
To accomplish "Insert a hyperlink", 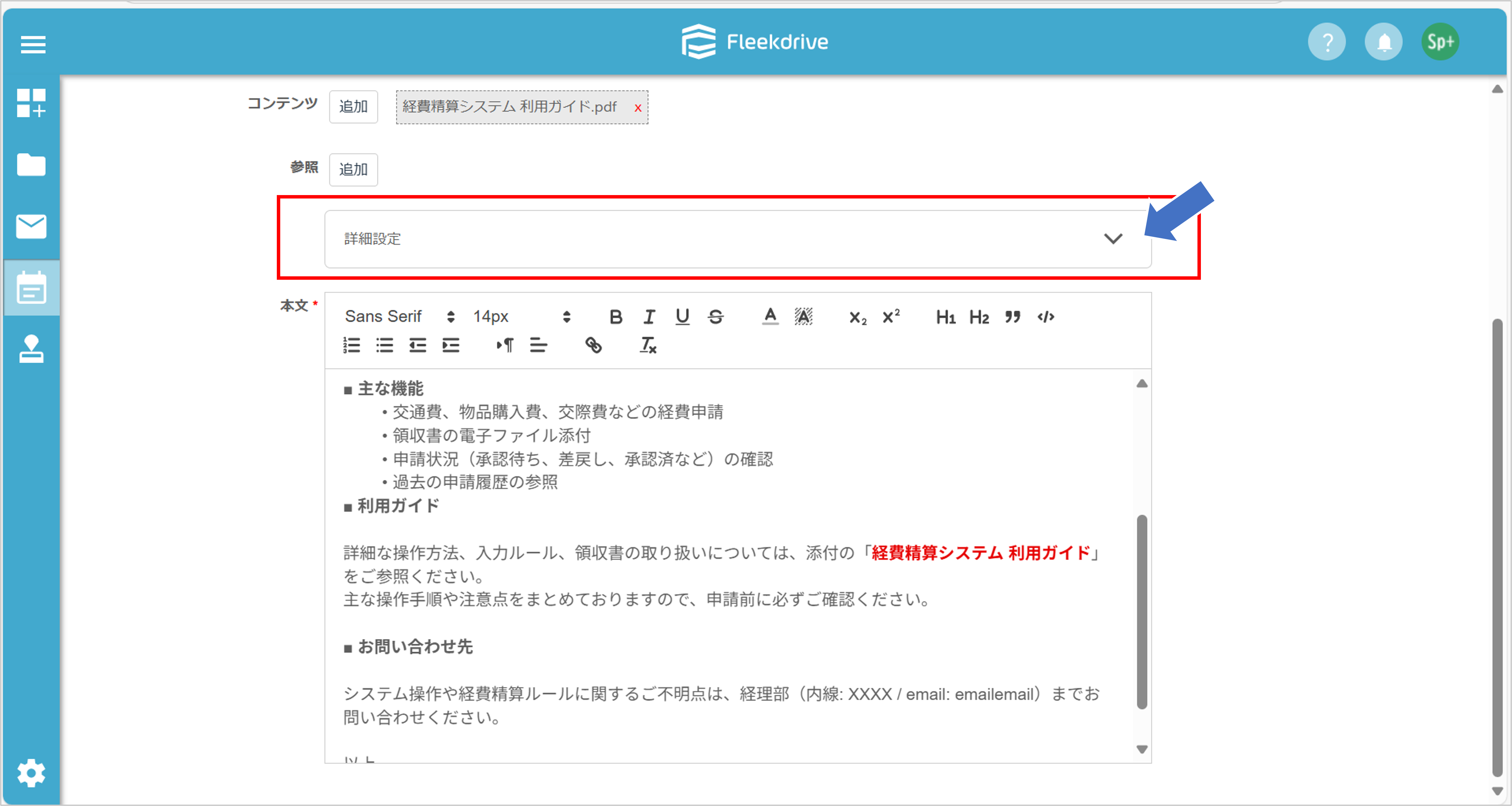I will click(593, 345).
